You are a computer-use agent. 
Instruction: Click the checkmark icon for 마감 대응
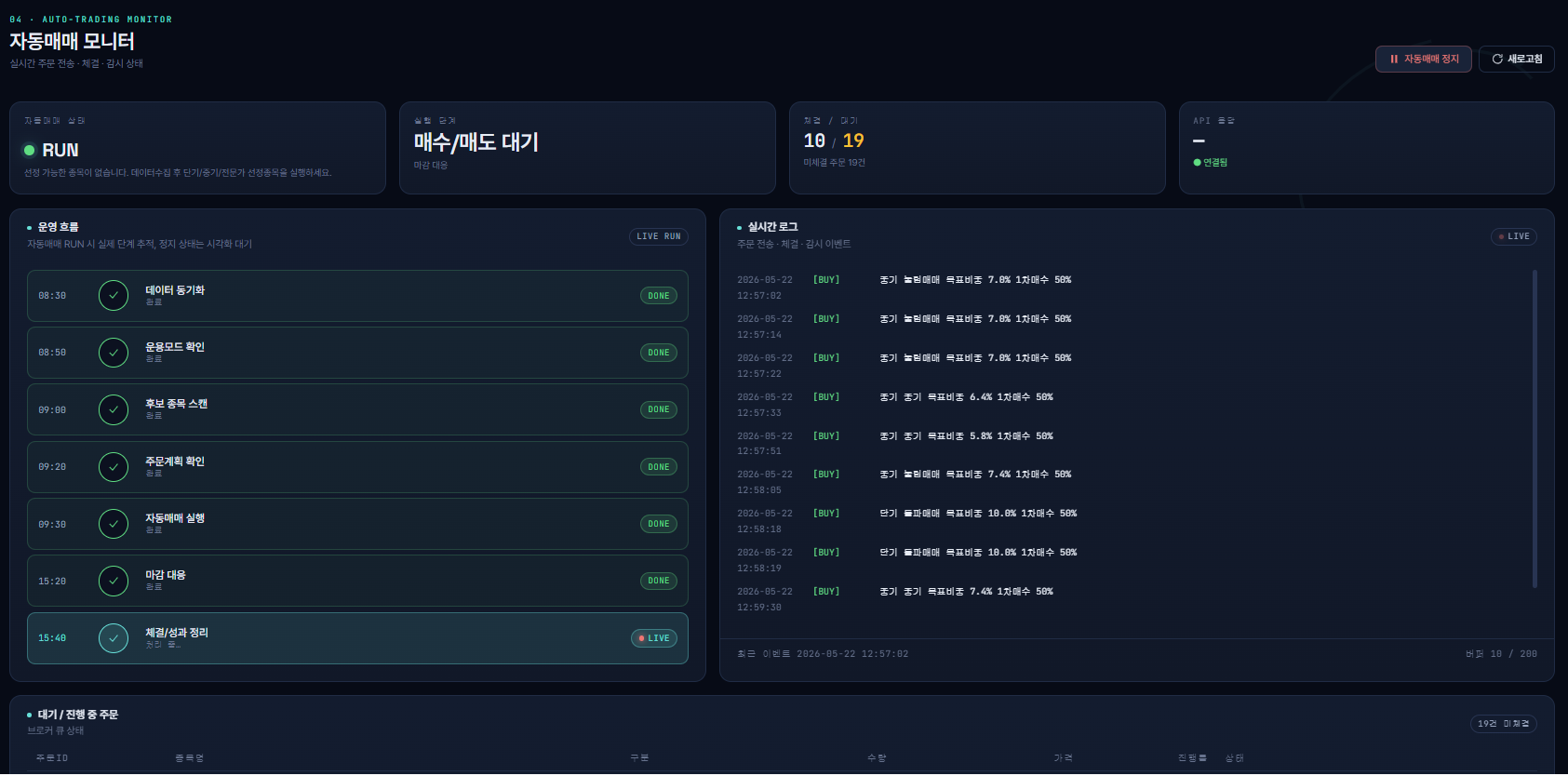114,581
